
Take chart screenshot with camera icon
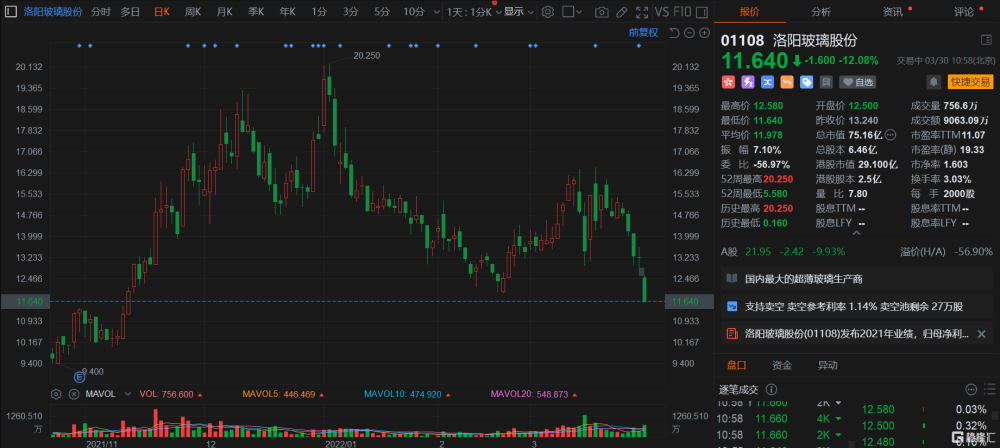pyautogui.click(x=601, y=11)
